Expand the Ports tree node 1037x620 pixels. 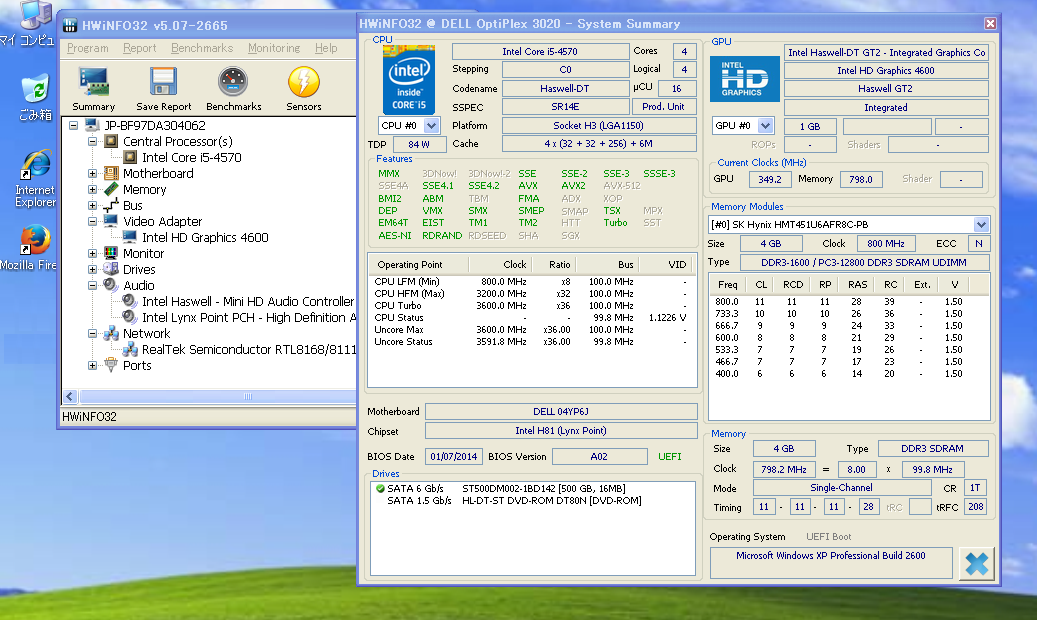pos(93,365)
